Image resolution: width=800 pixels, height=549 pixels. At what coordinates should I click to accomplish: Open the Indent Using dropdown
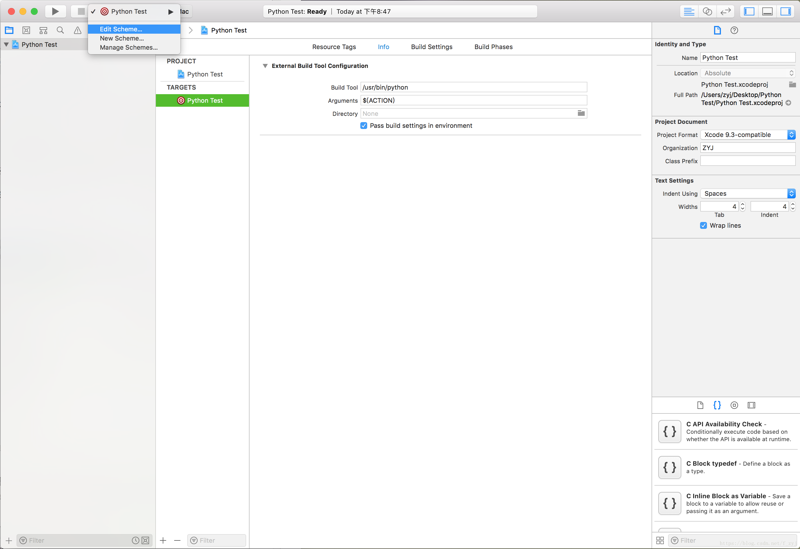pyautogui.click(x=747, y=193)
